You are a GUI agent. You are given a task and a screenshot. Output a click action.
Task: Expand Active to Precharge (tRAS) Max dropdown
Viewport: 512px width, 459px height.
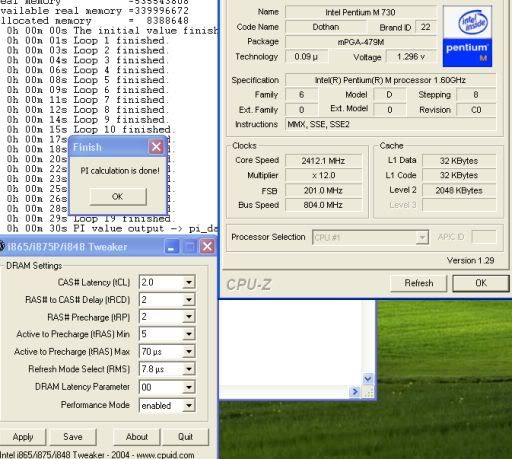tap(189, 351)
